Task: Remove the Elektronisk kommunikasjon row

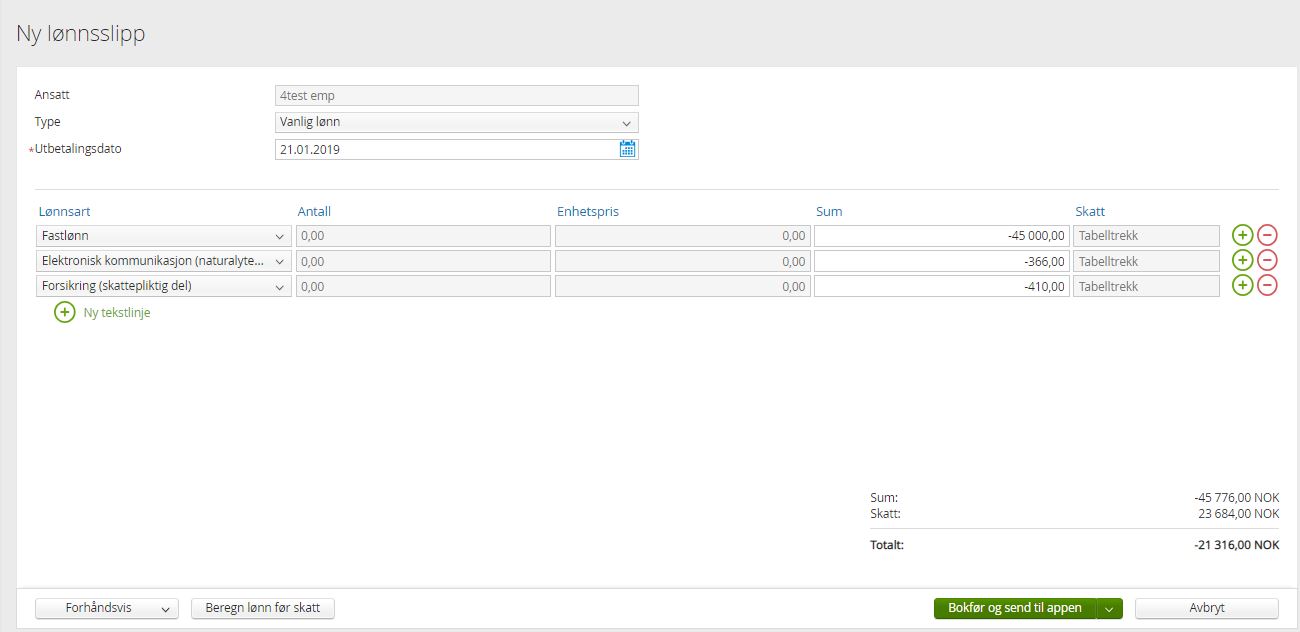Action: tap(1267, 261)
